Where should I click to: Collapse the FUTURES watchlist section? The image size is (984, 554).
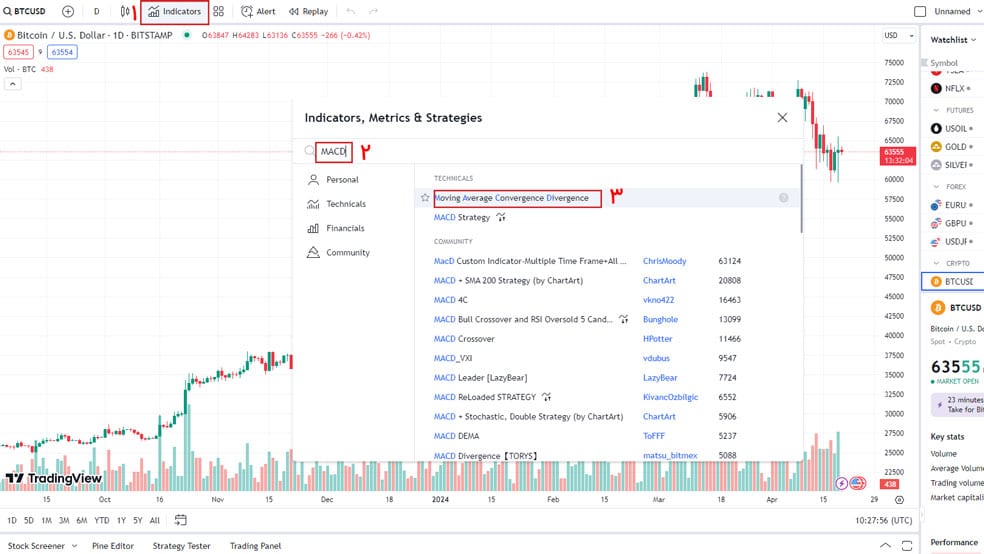[x=936, y=110]
